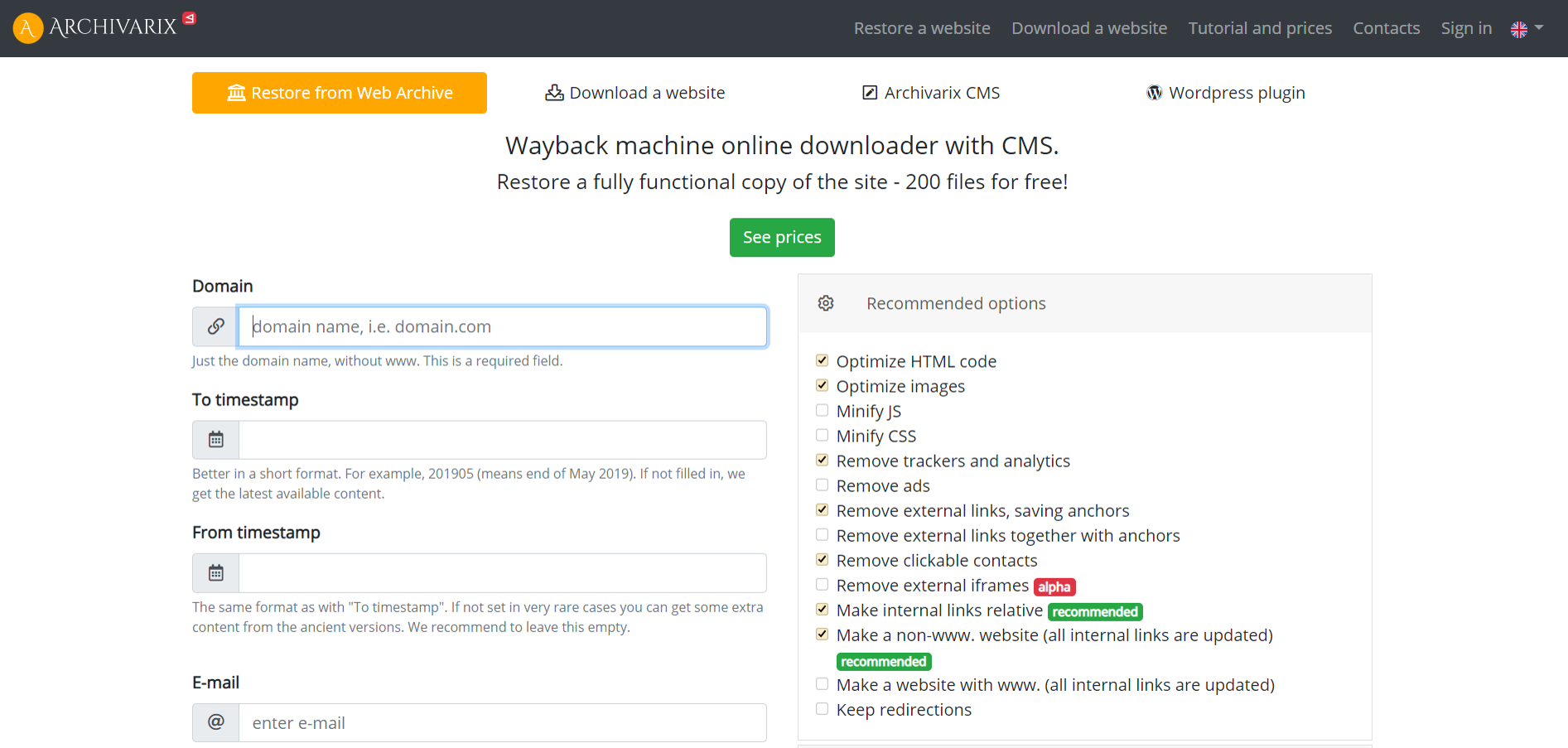Uncheck Remove external links, saving anchors
The width and height of the screenshot is (1568, 748).
click(x=822, y=509)
